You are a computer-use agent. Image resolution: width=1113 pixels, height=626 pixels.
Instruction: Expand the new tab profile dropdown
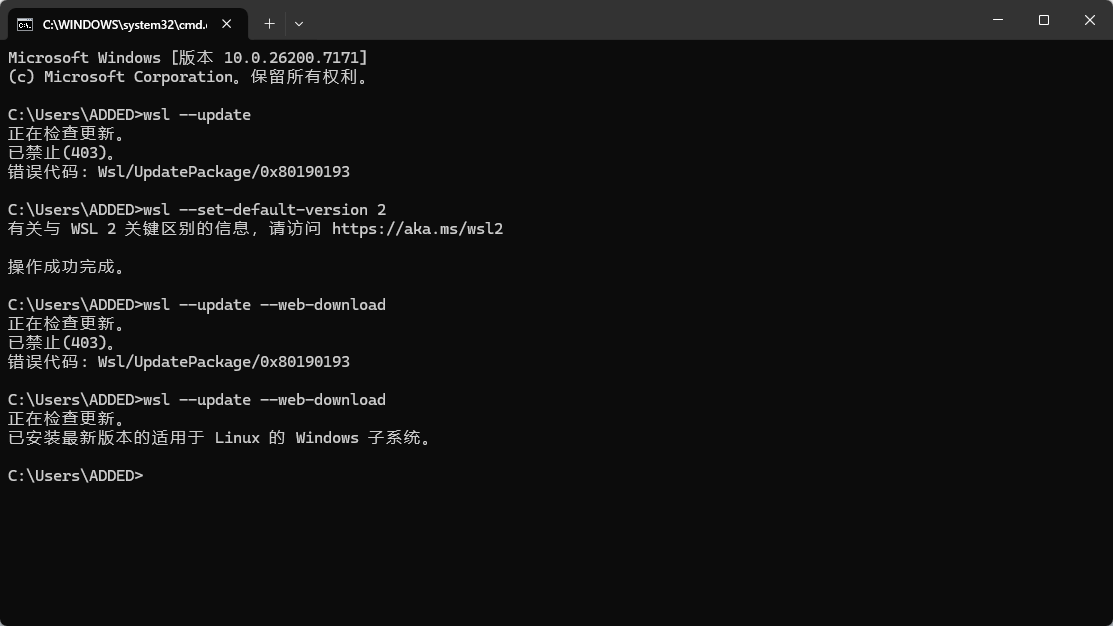(x=299, y=24)
